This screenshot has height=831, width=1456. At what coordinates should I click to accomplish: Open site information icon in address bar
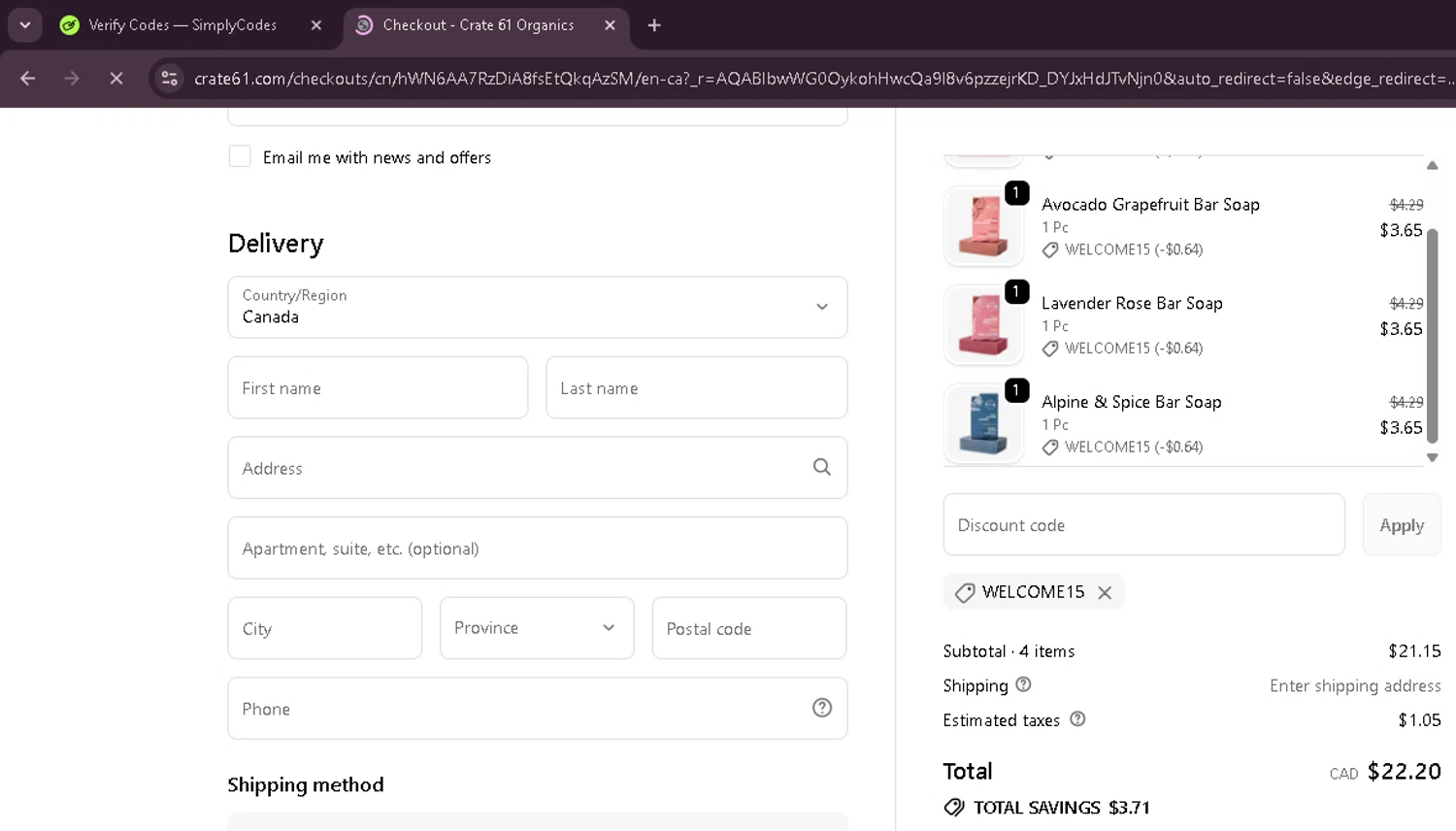[169, 79]
